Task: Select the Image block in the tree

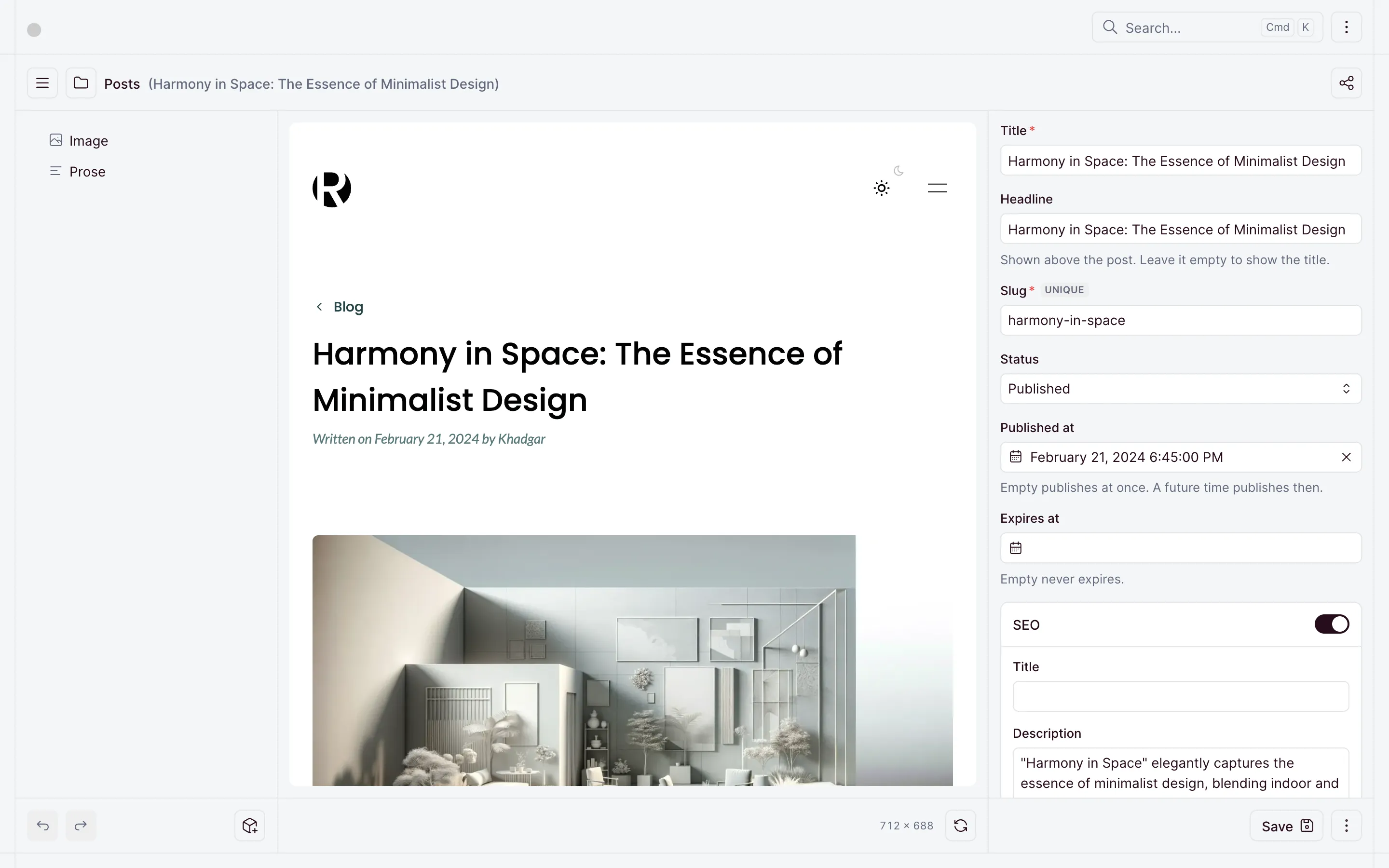Action: pos(88,141)
